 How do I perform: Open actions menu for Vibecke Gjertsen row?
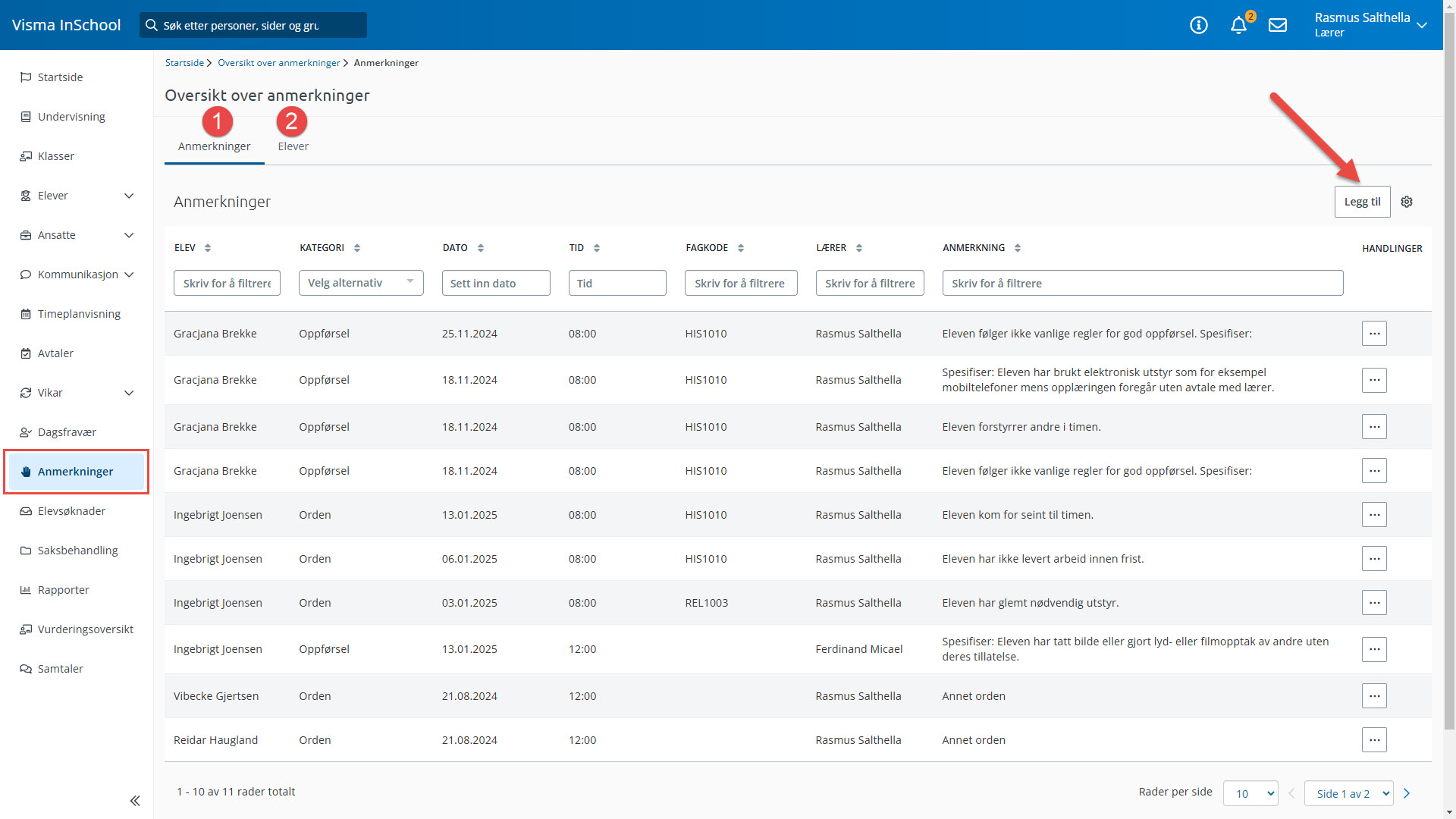click(1374, 696)
